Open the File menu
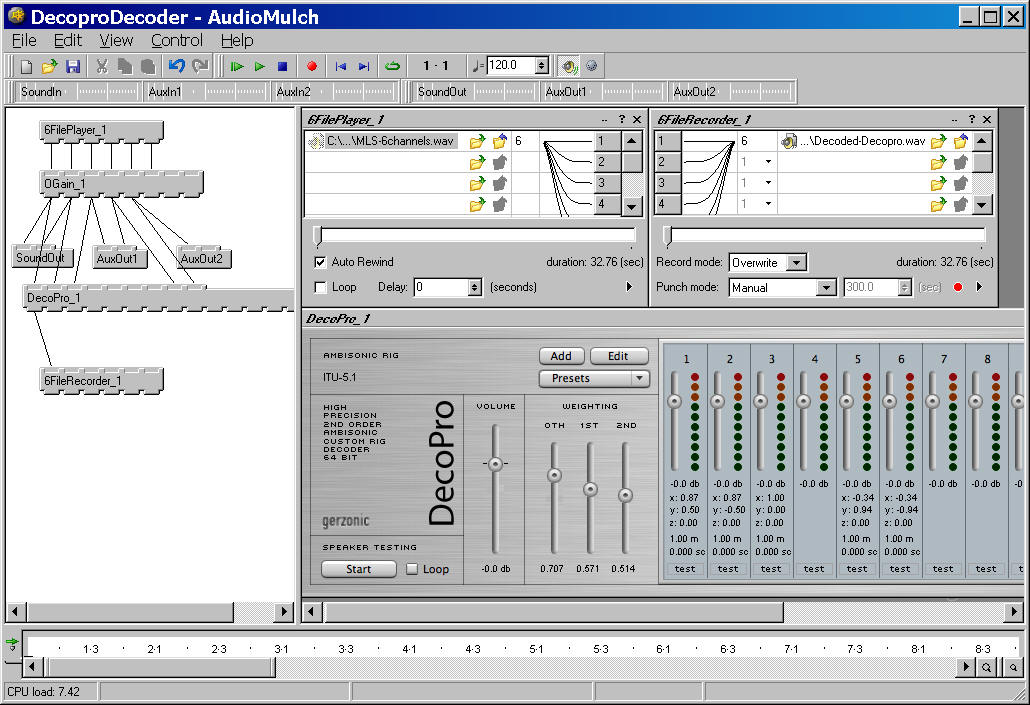The height and width of the screenshot is (705, 1030). click(x=24, y=41)
